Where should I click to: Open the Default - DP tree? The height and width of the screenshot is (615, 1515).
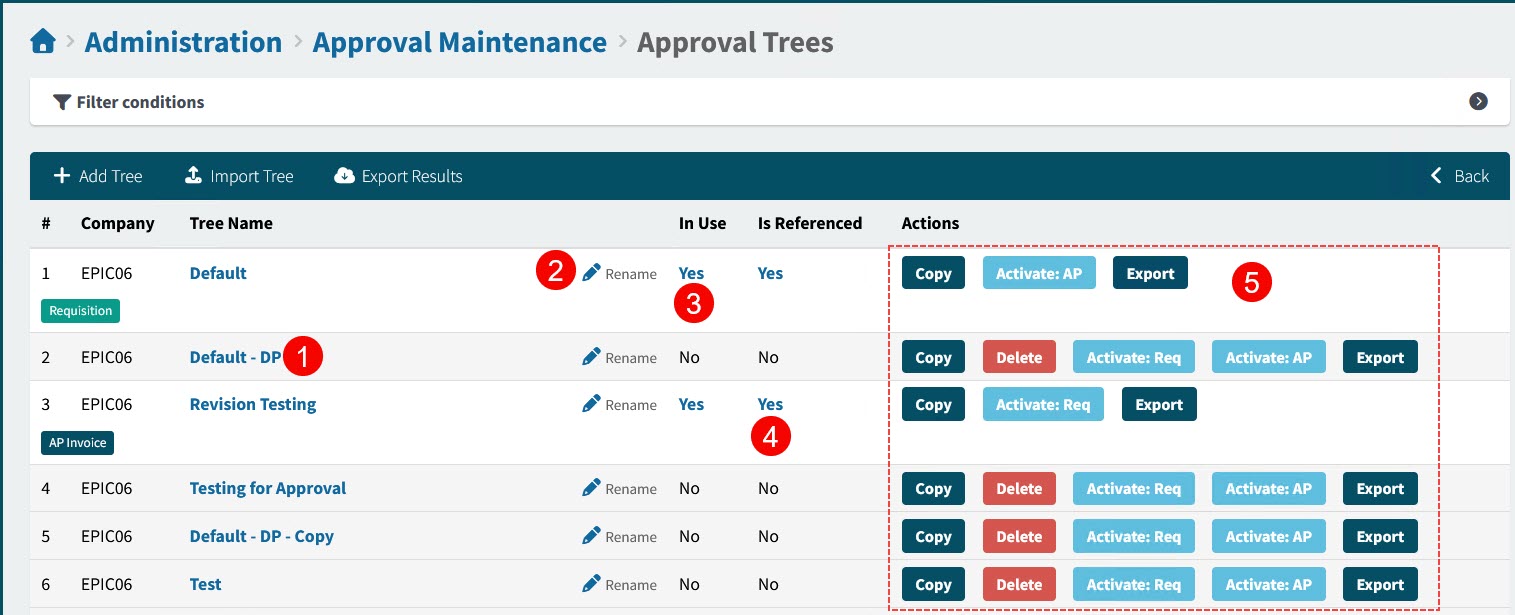[x=236, y=357]
